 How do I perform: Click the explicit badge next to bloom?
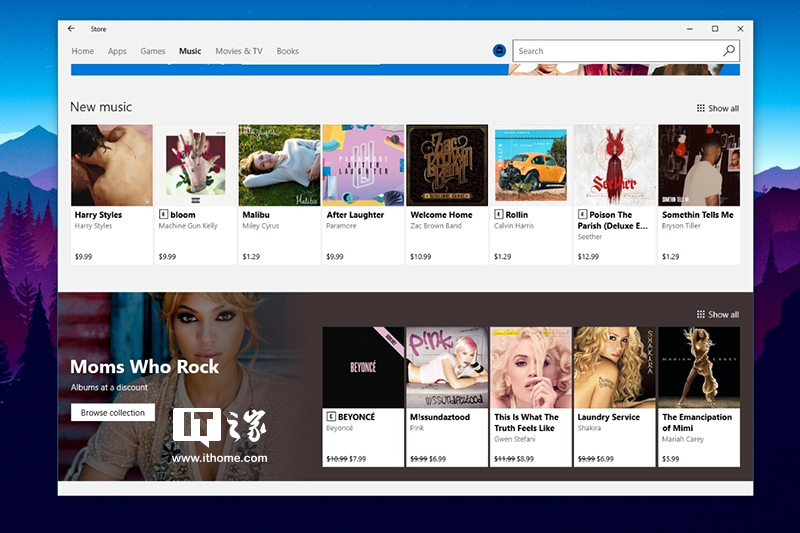[x=163, y=214]
